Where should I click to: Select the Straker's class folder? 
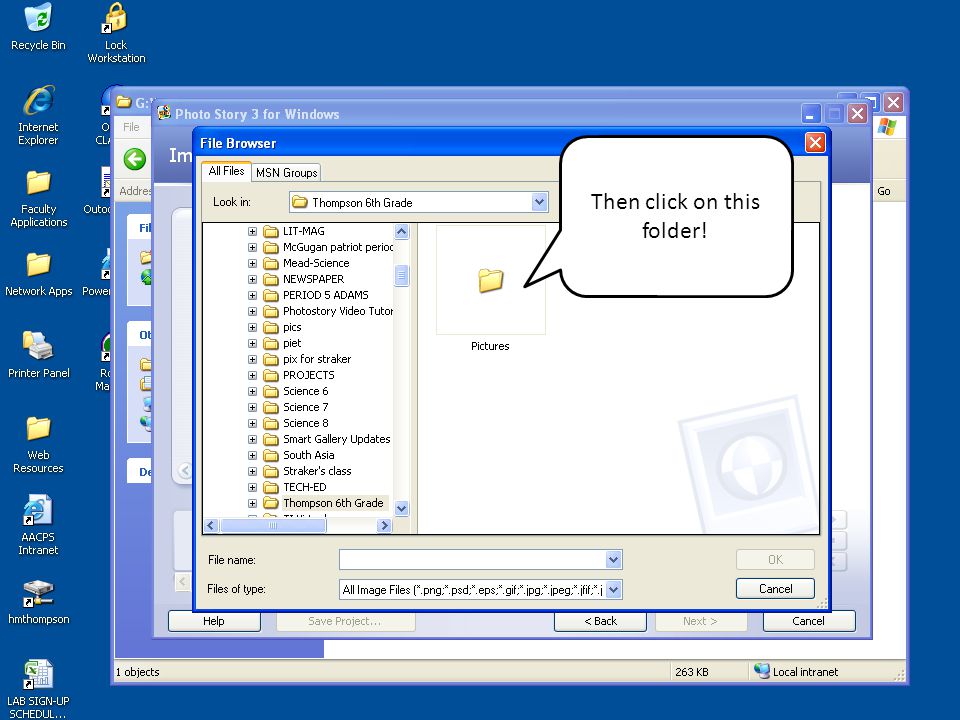point(317,471)
